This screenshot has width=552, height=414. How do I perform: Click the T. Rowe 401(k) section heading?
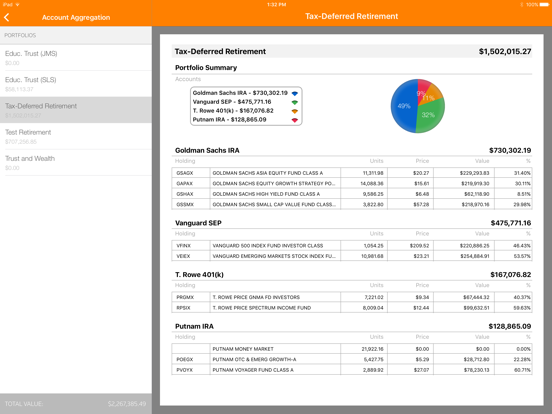point(199,275)
